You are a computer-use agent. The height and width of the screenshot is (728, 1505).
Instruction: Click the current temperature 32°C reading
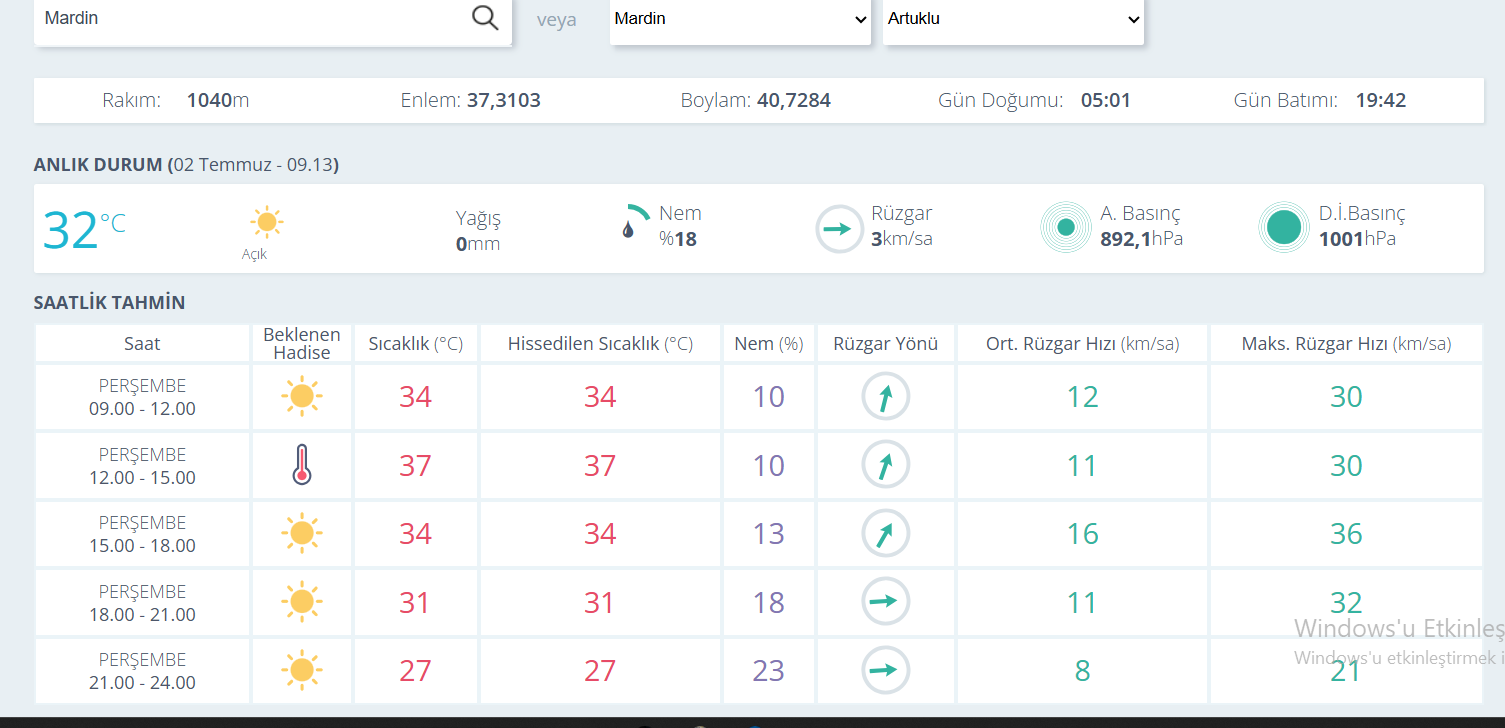[x=84, y=229]
